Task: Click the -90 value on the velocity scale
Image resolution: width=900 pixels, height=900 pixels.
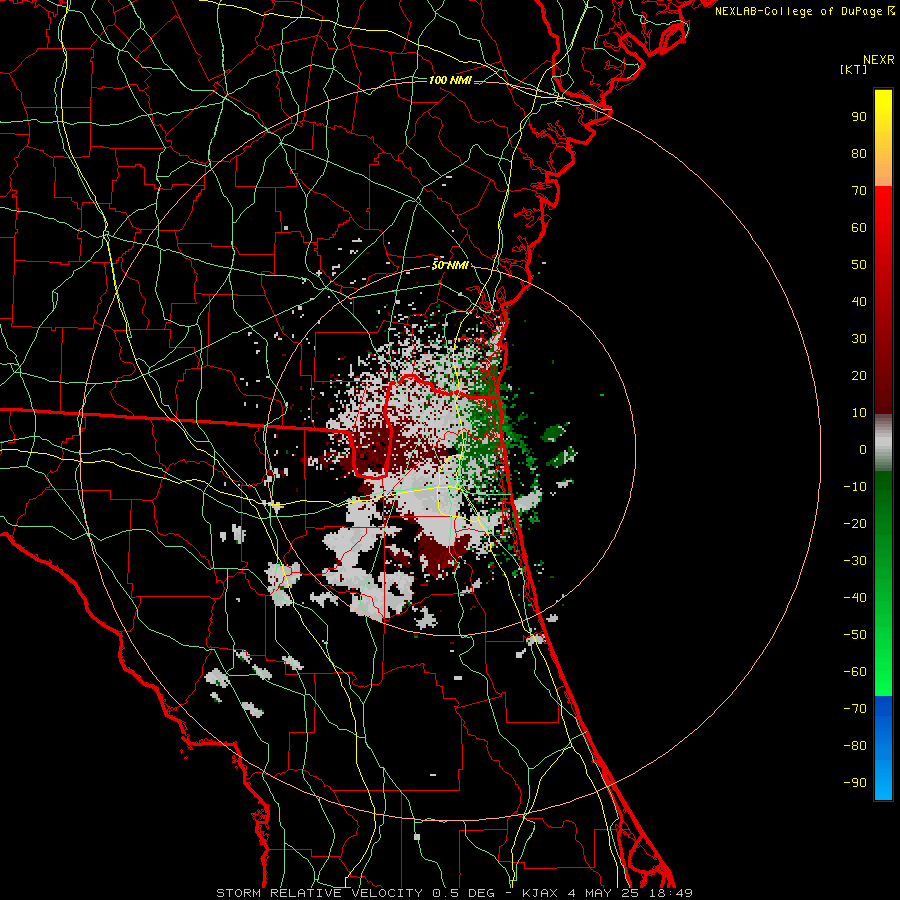Action: [x=855, y=783]
